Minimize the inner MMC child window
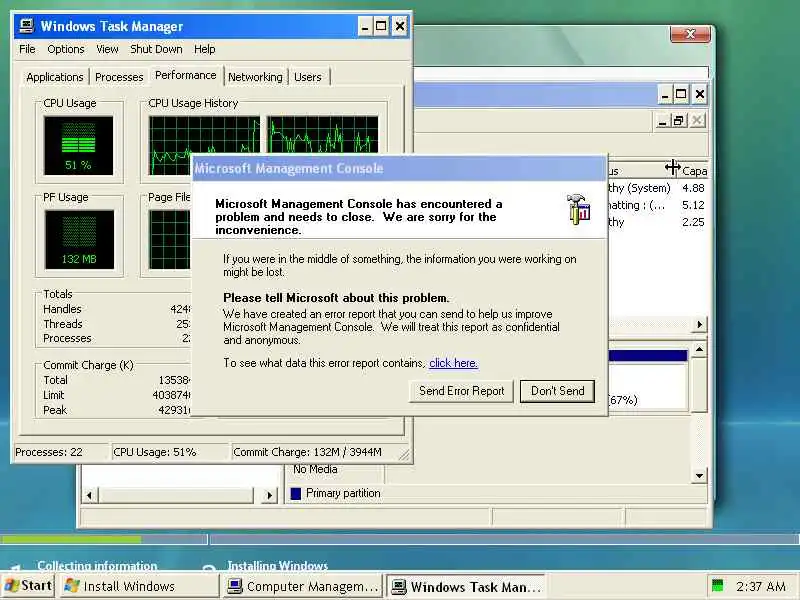Viewport: 800px width, 600px height. pos(662,121)
